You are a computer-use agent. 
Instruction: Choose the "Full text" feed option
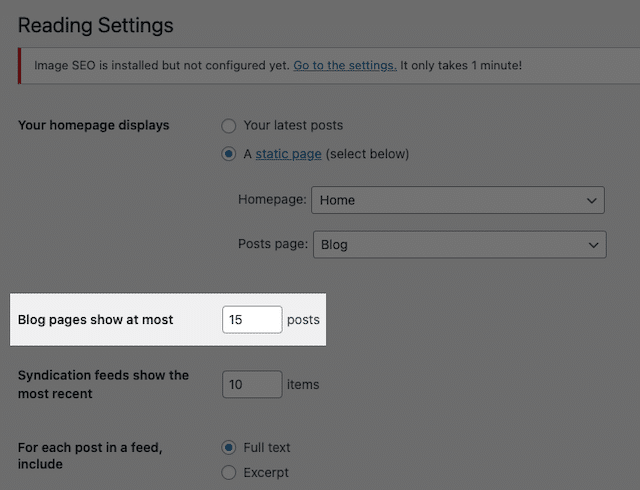(229, 447)
